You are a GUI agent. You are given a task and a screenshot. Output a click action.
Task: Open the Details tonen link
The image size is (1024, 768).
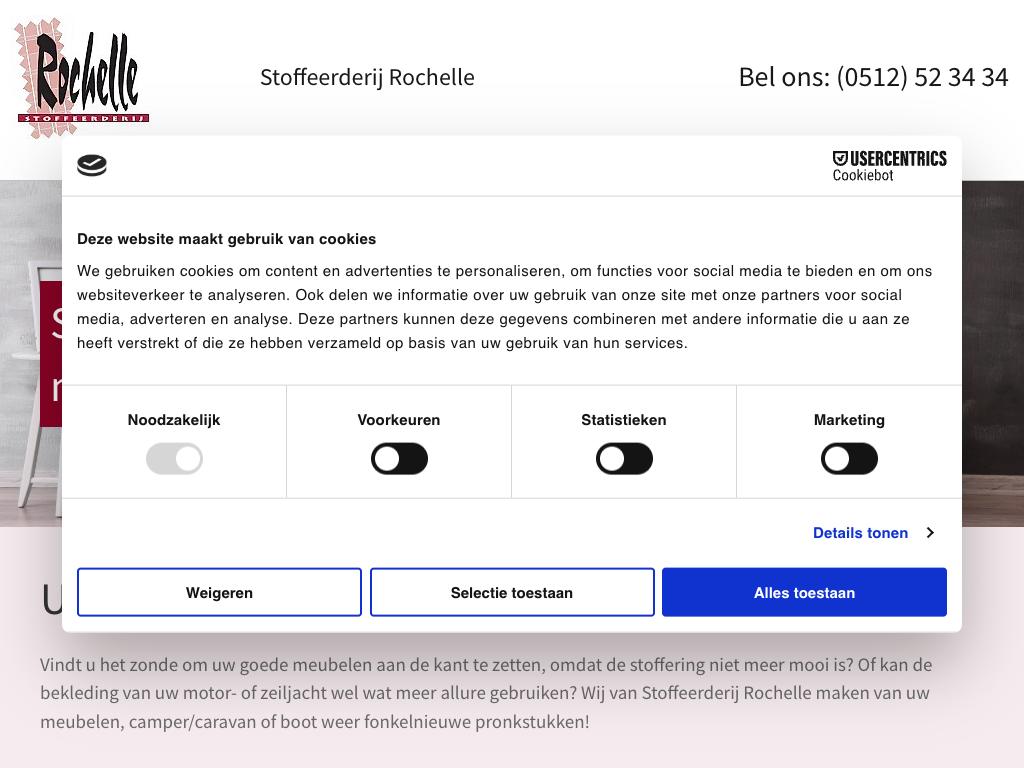(x=860, y=533)
